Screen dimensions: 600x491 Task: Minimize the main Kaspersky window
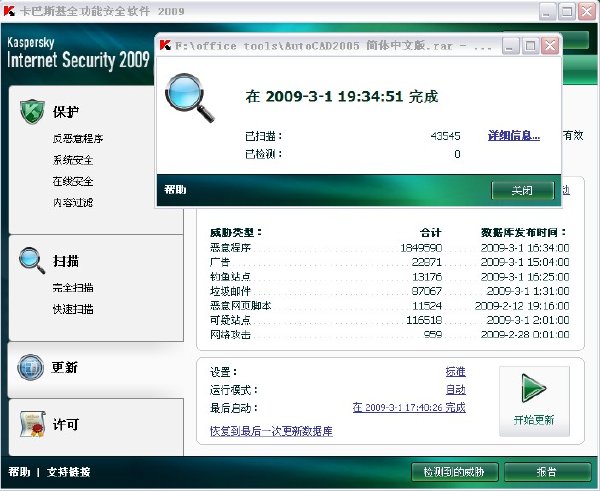pyautogui.click(x=547, y=11)
